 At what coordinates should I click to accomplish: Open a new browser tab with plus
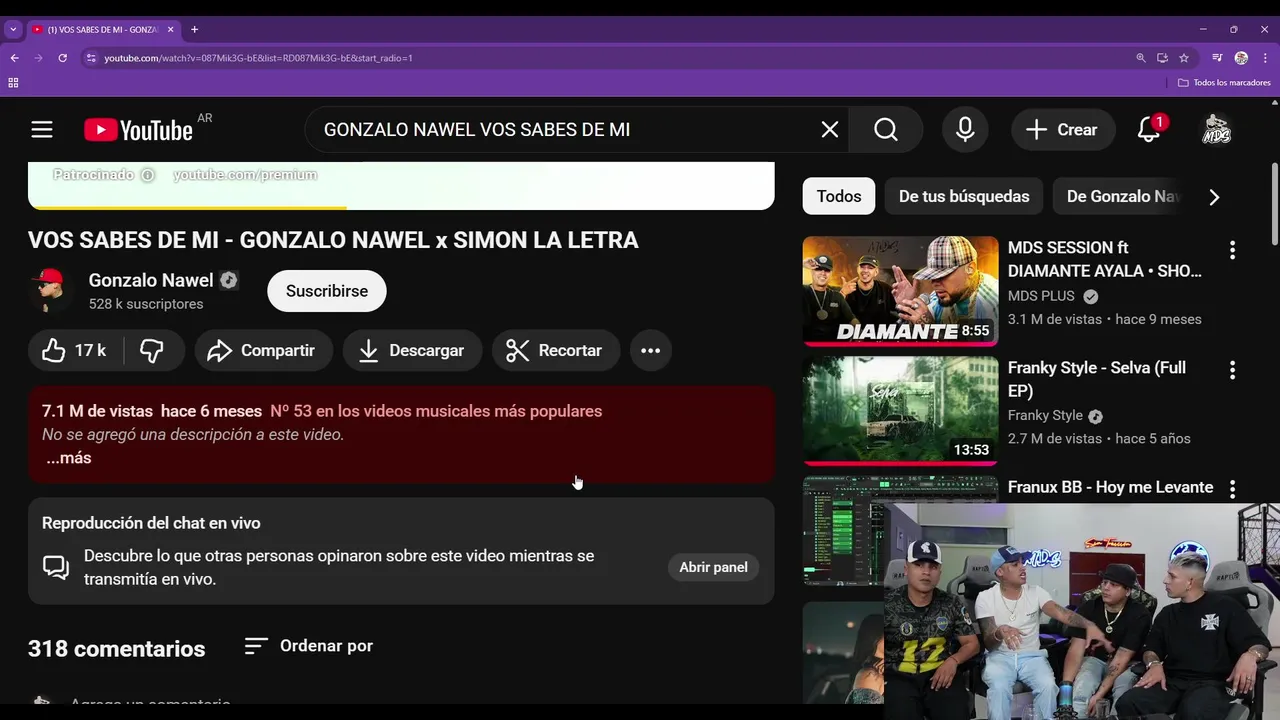pyautogui.click(x=194, y=29)
